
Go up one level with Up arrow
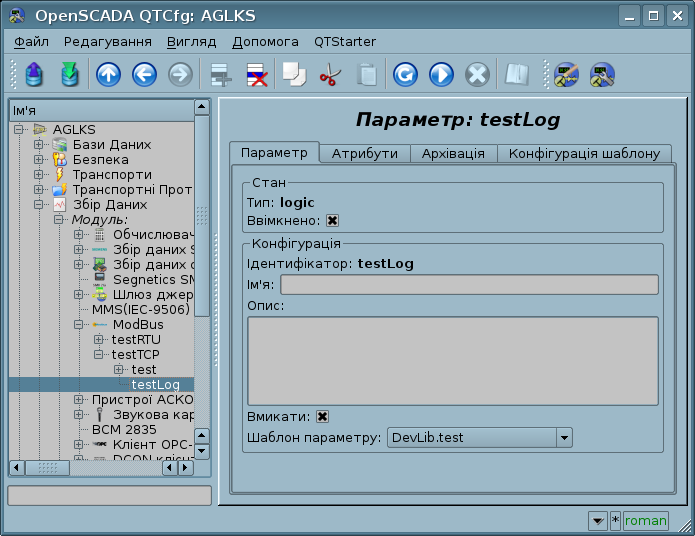tap(108, 75)
